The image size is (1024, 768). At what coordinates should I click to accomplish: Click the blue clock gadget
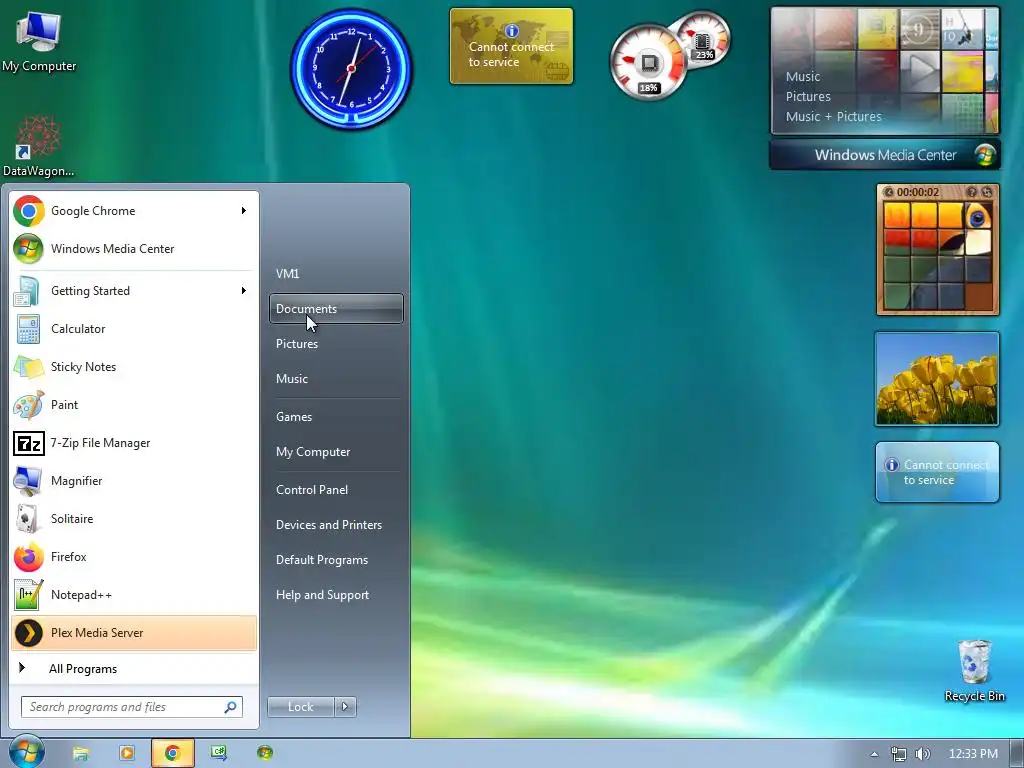351,68
